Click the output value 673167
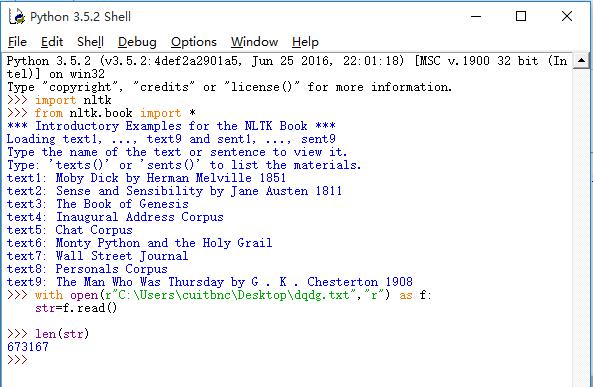The image size is (593, 387). [28, 347]
